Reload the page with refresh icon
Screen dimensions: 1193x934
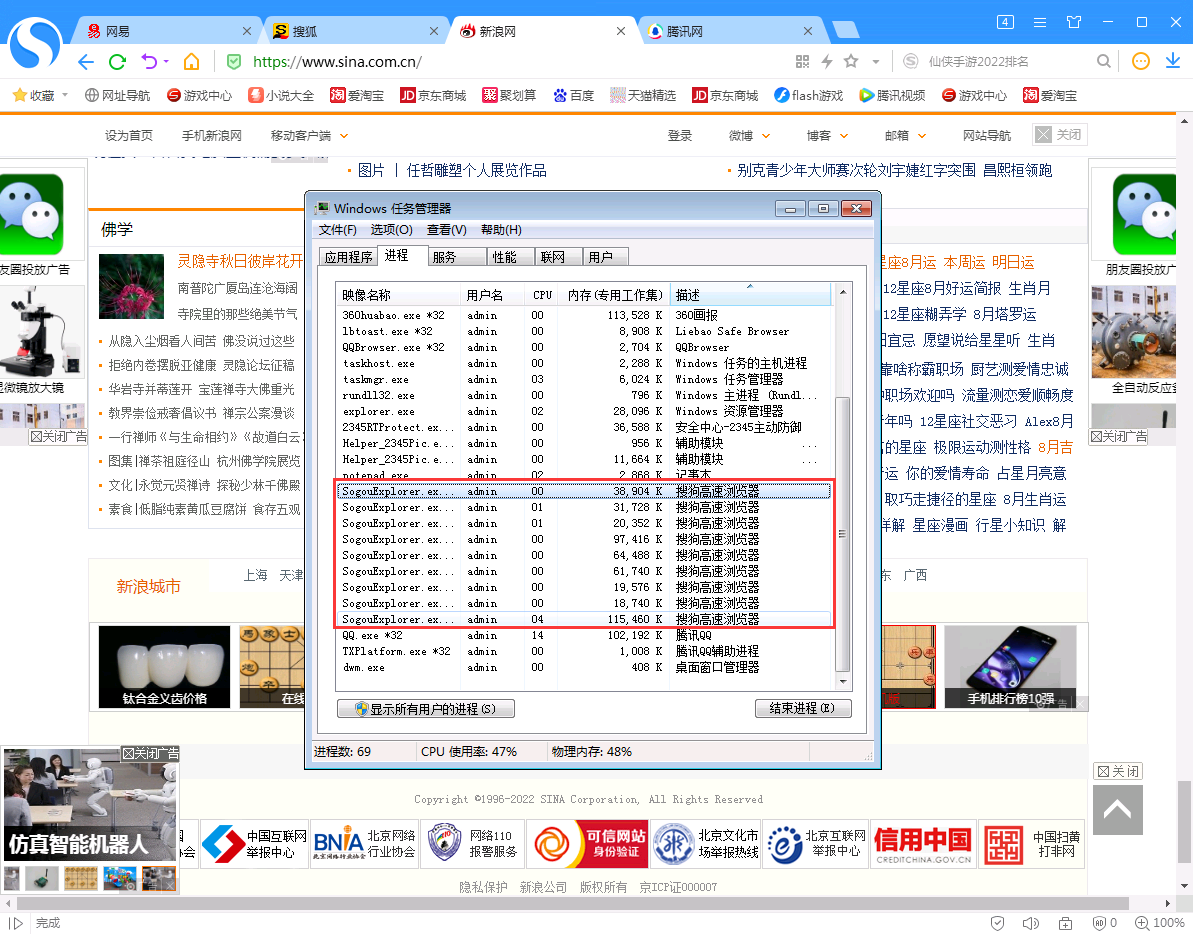click(117, 62)
